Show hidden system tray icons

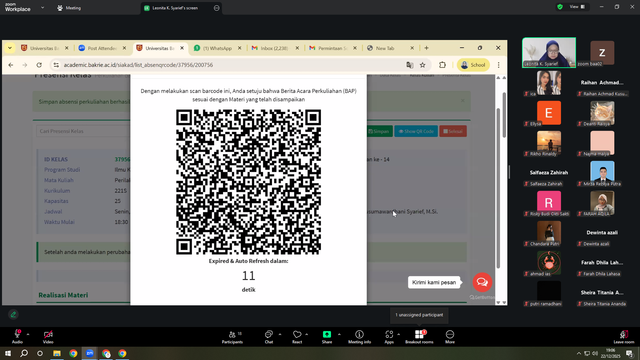tap(578, 353)
